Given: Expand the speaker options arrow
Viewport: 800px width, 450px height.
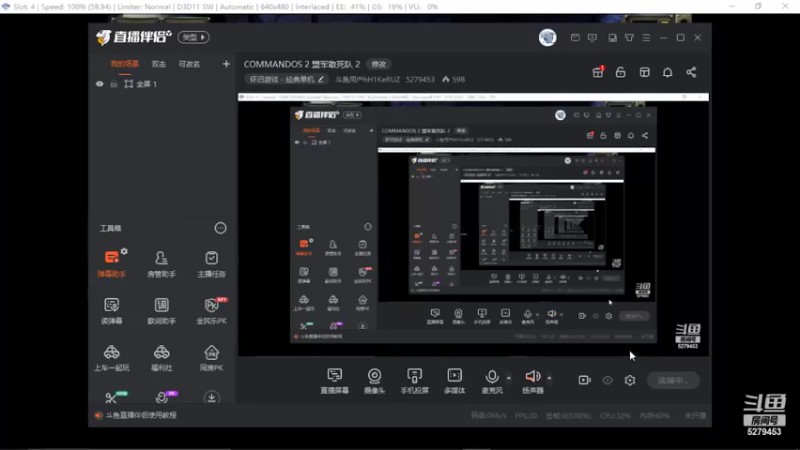Looking at the screenshot, I should pyautogui.click(x=549, y=378).
